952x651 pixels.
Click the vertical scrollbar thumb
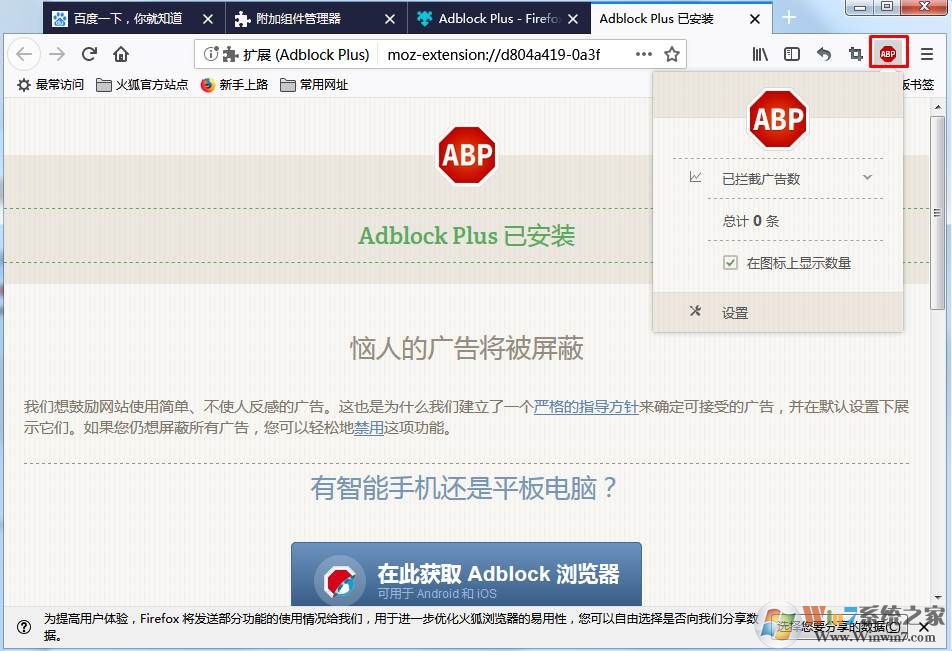click(937, 213)
